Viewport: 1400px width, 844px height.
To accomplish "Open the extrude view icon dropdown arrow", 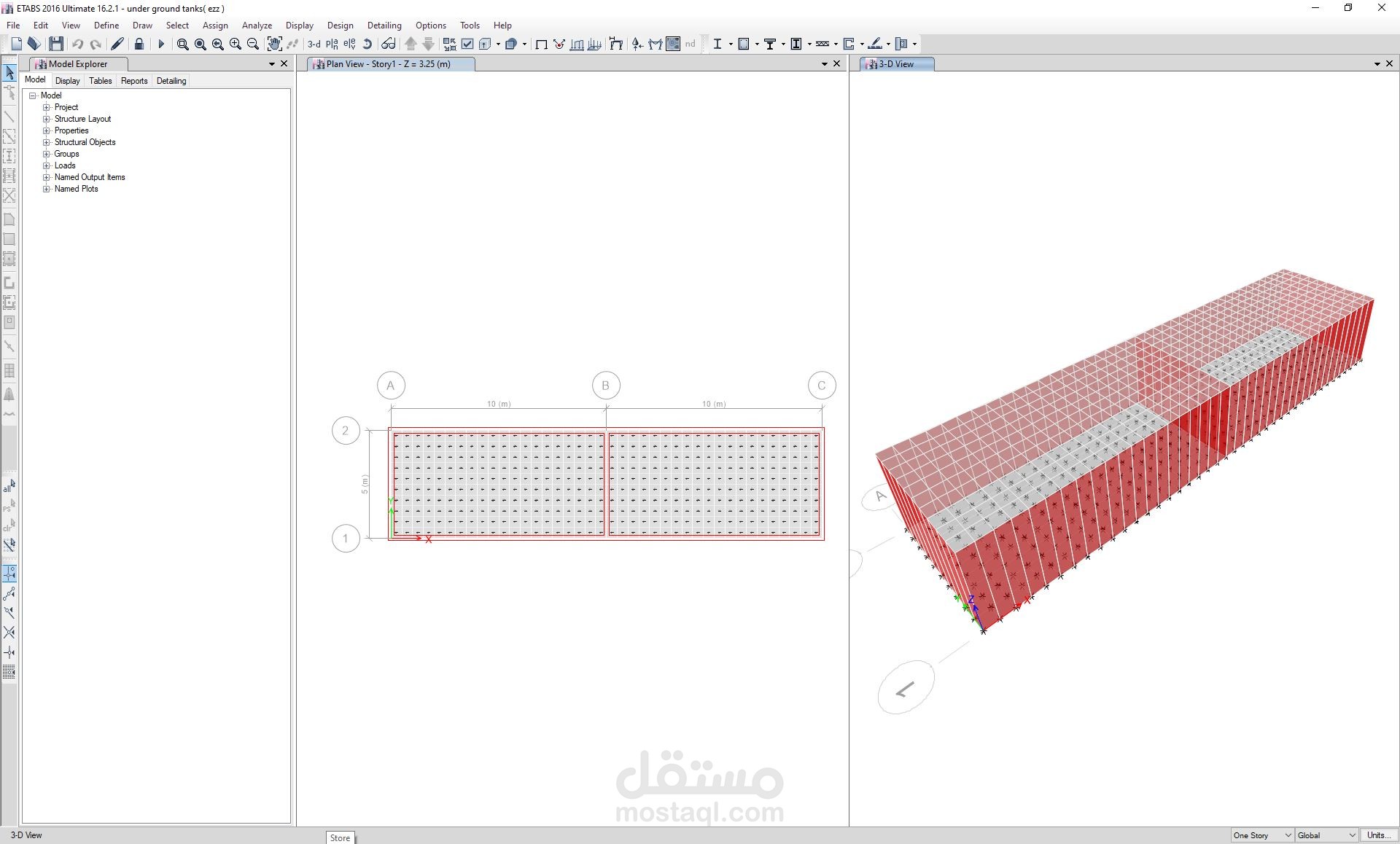I will [x=498, y=44].
